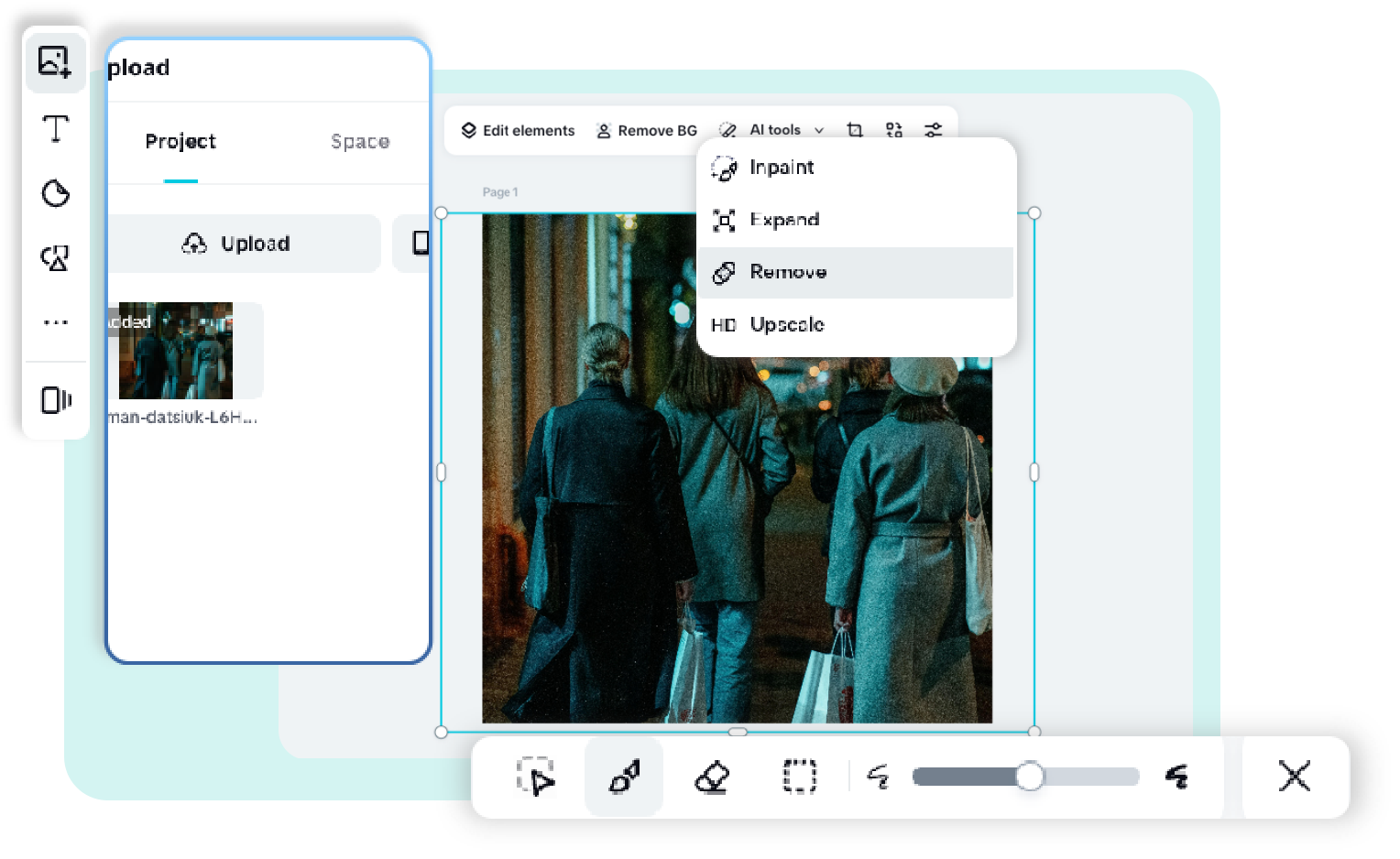Switch to the Project tab
Screen dimensions: 1400x859
pyautogui.click(x=180, y=142)
